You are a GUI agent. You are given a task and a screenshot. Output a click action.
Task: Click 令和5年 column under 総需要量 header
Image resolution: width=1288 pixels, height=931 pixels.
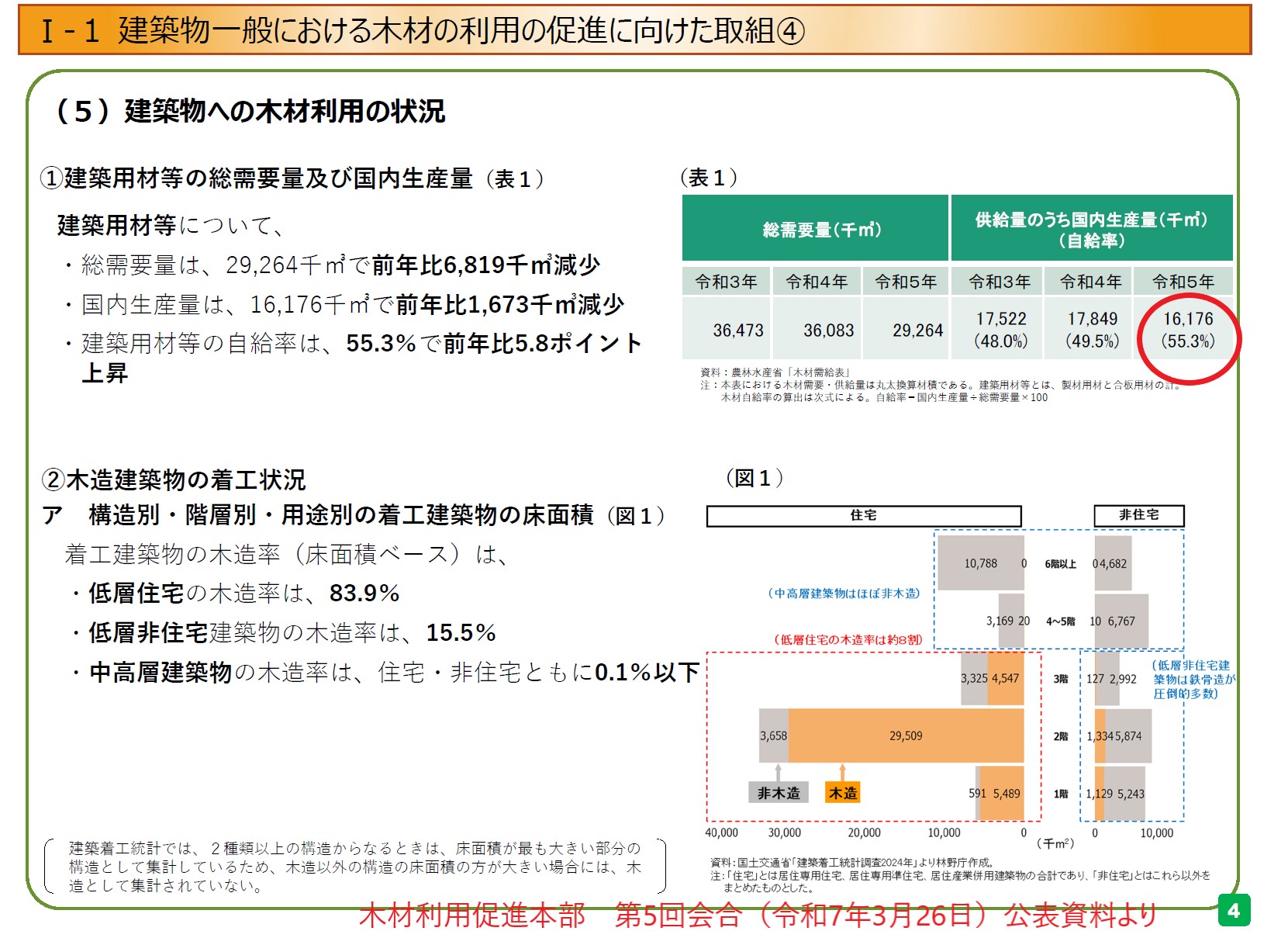906,281
